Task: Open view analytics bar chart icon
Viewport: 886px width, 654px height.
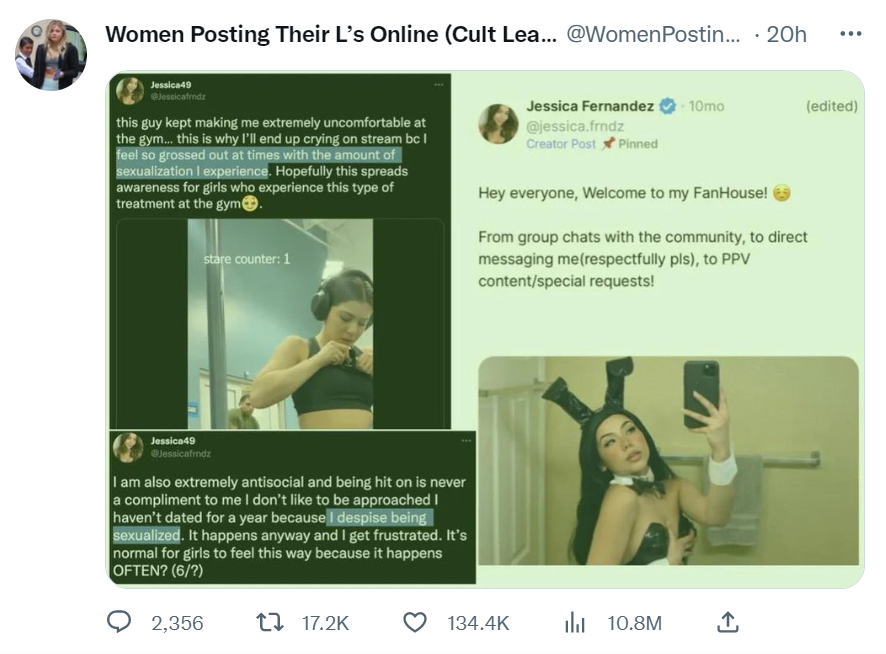Action: pyautogui.click(x=575, y=623)
